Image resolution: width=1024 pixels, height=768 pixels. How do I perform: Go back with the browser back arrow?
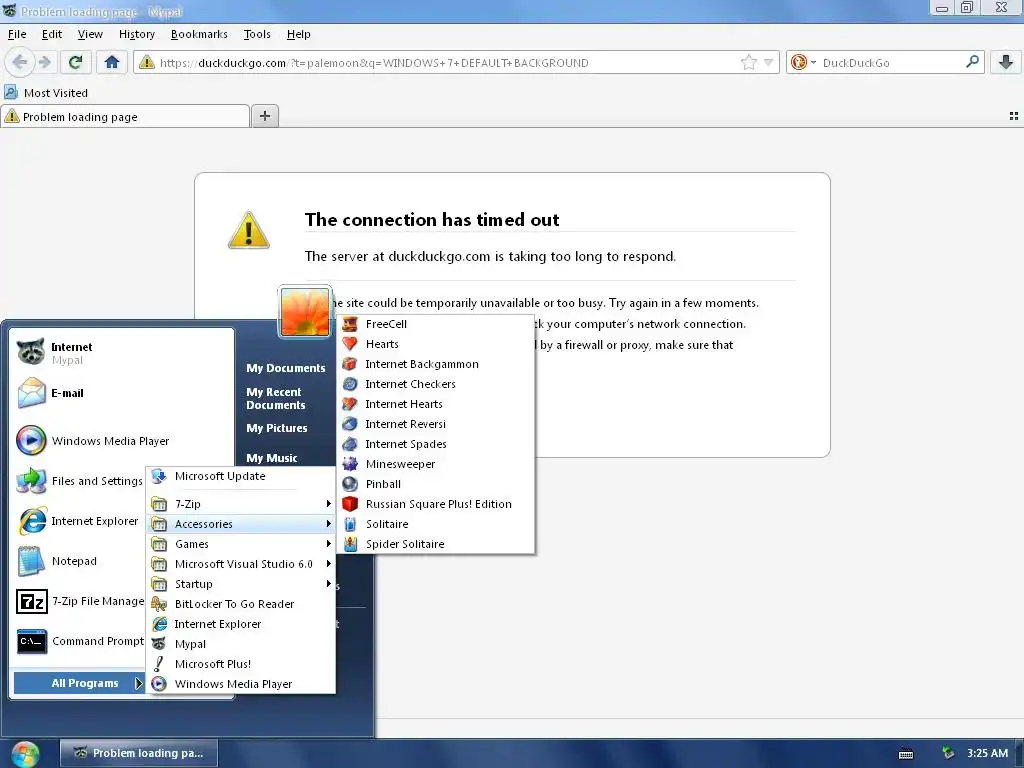tap(20, 62)
